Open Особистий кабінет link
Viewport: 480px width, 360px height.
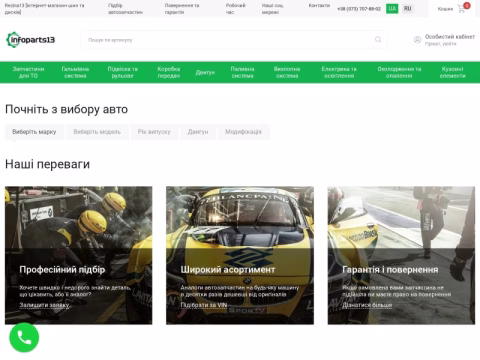pos(450,37)
